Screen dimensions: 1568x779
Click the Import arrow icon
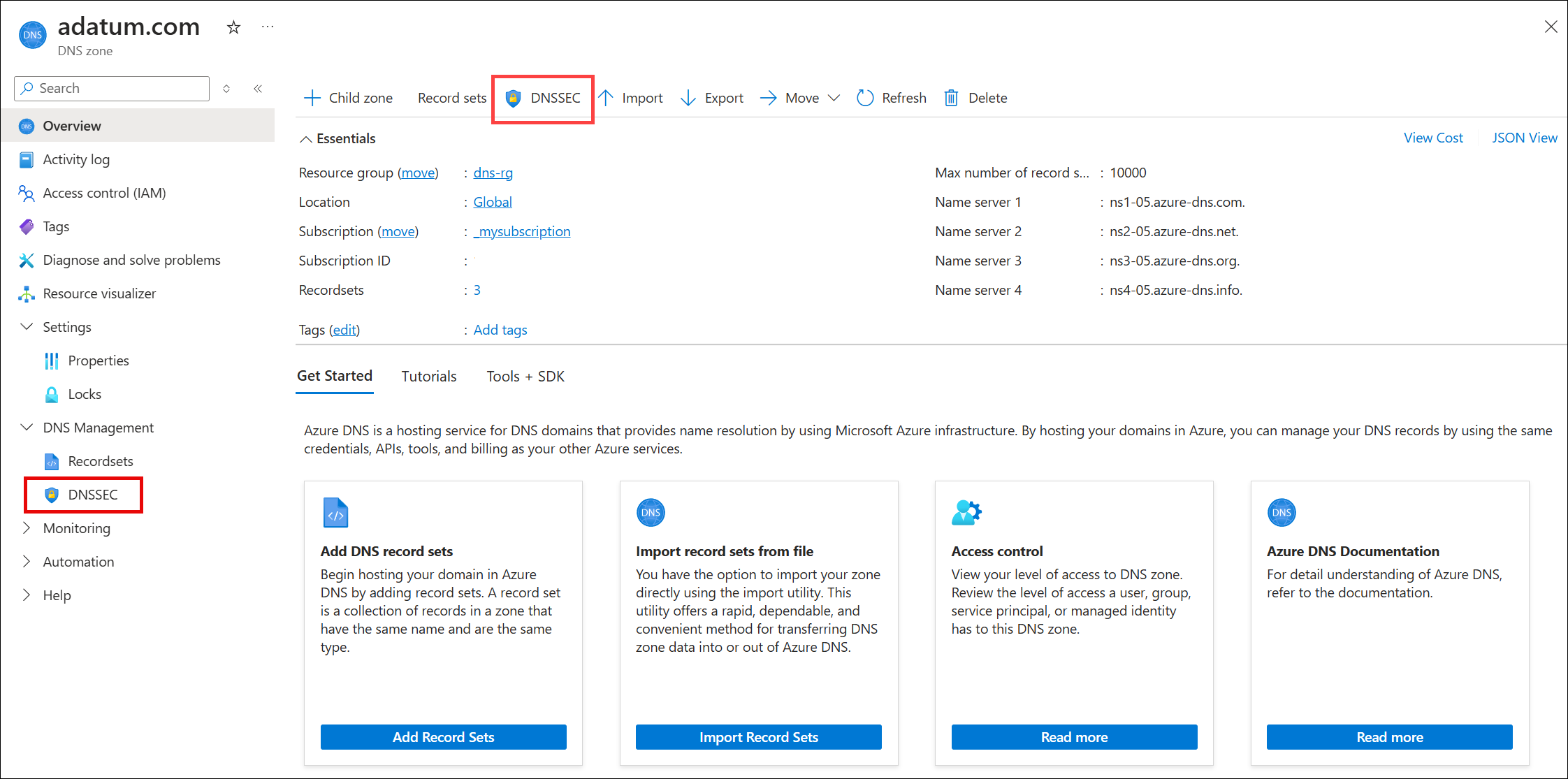point(607,99)
